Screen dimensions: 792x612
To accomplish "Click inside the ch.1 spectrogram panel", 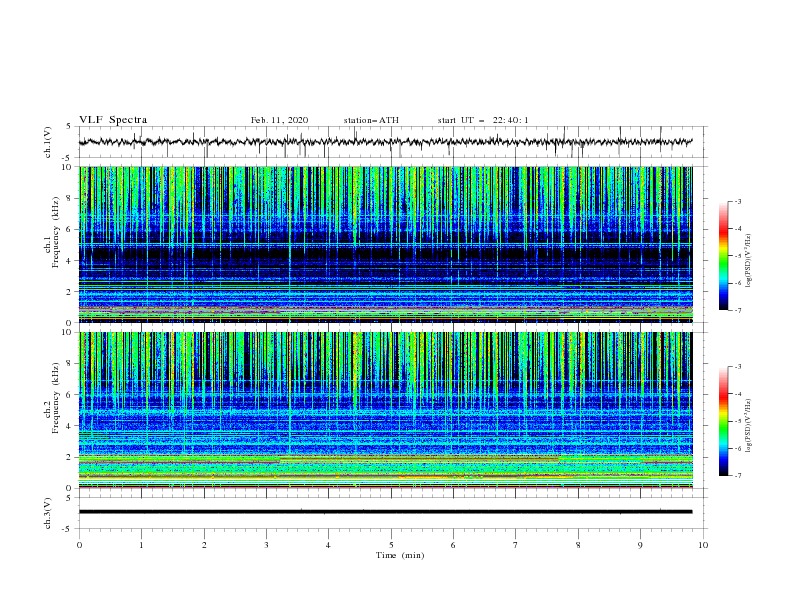I will pos(385,244).
